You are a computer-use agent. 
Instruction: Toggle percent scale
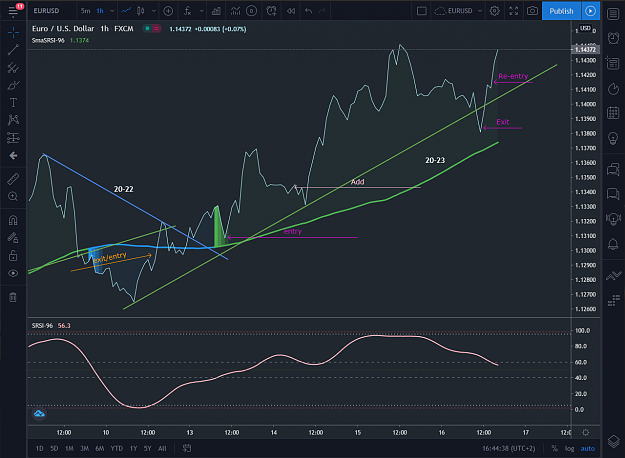point(554,448)
